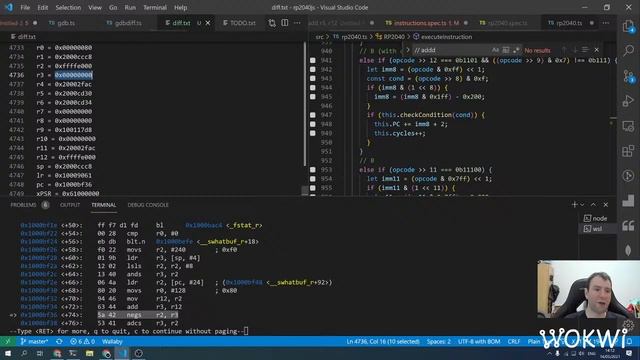The width and height of the screenshot is (640, 360).
Task: Open the Run and Debug view
Action: point(629,101)
